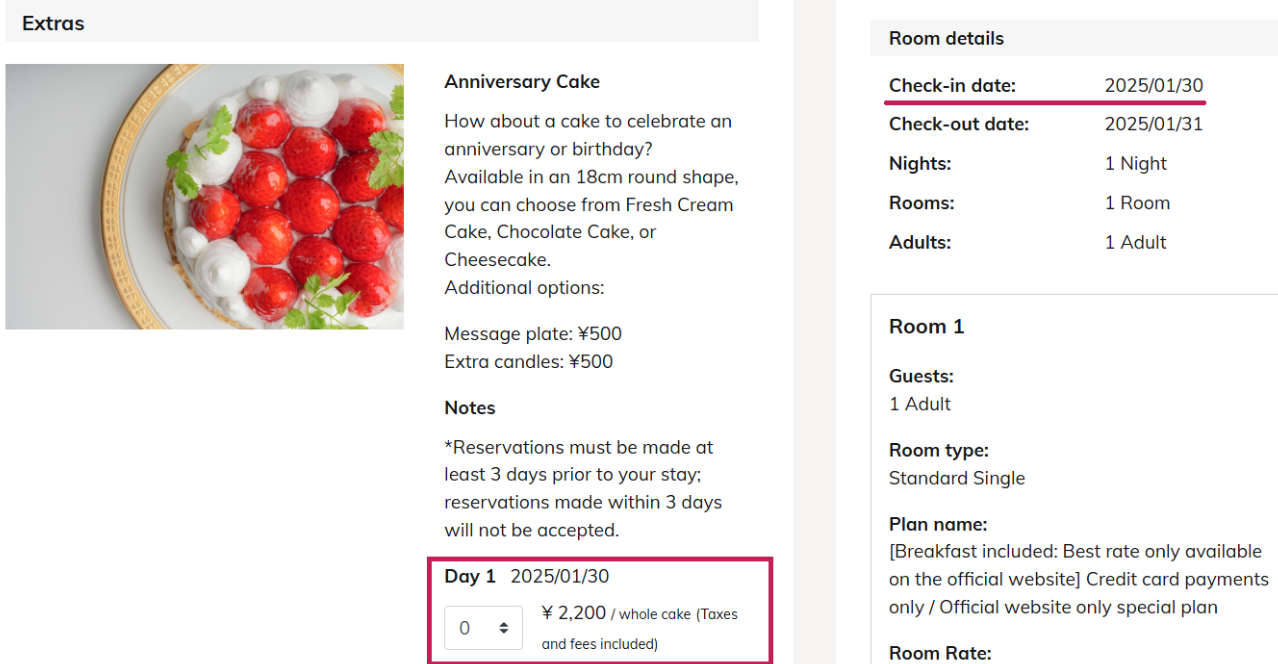Image resolution: width=1278 pixels, height=664 pixels.
Task: Click the Room 1 heading
Action: (x=926, y=327)
